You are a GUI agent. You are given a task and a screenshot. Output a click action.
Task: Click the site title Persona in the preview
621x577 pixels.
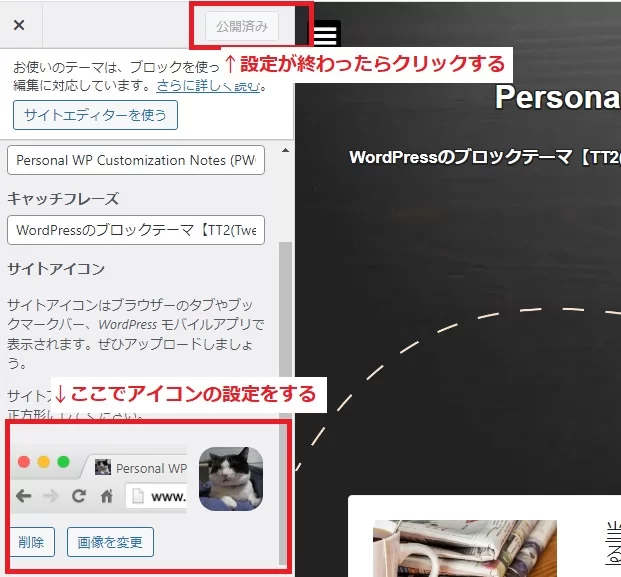pos(558,97)
